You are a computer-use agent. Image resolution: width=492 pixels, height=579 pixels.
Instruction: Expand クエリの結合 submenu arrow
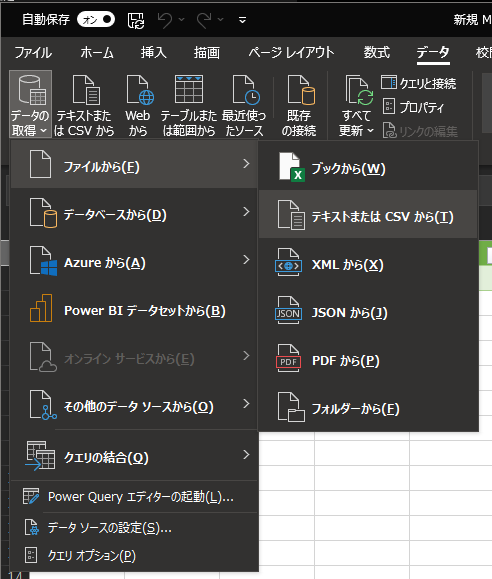point(246,455)
